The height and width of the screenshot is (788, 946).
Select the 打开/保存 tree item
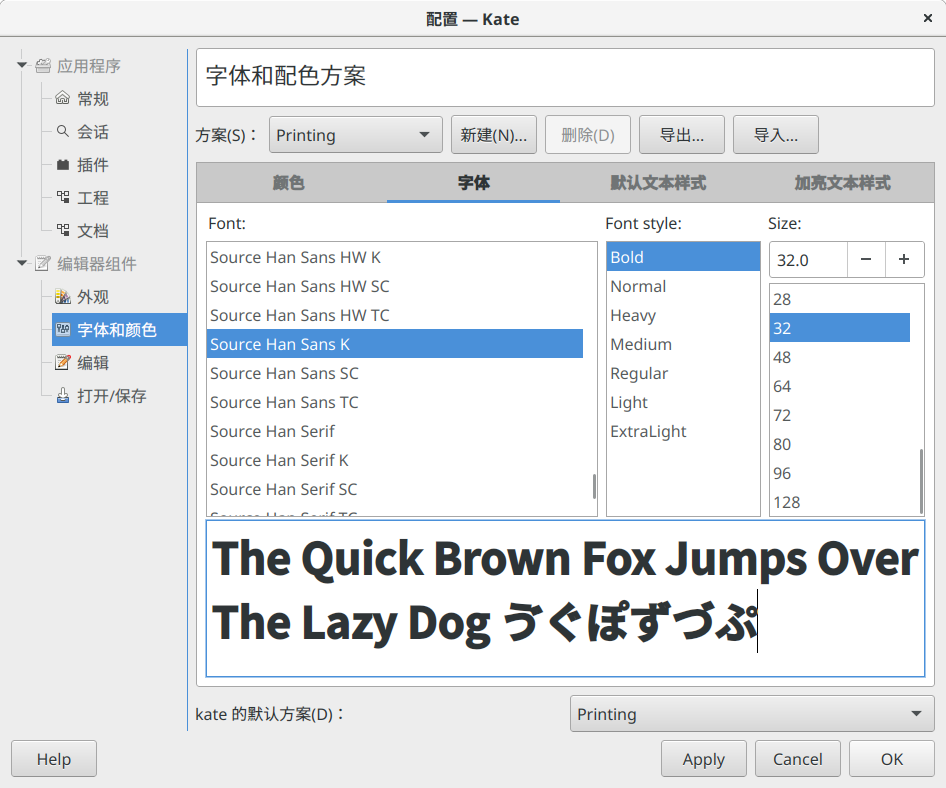(x=112, y=395)
